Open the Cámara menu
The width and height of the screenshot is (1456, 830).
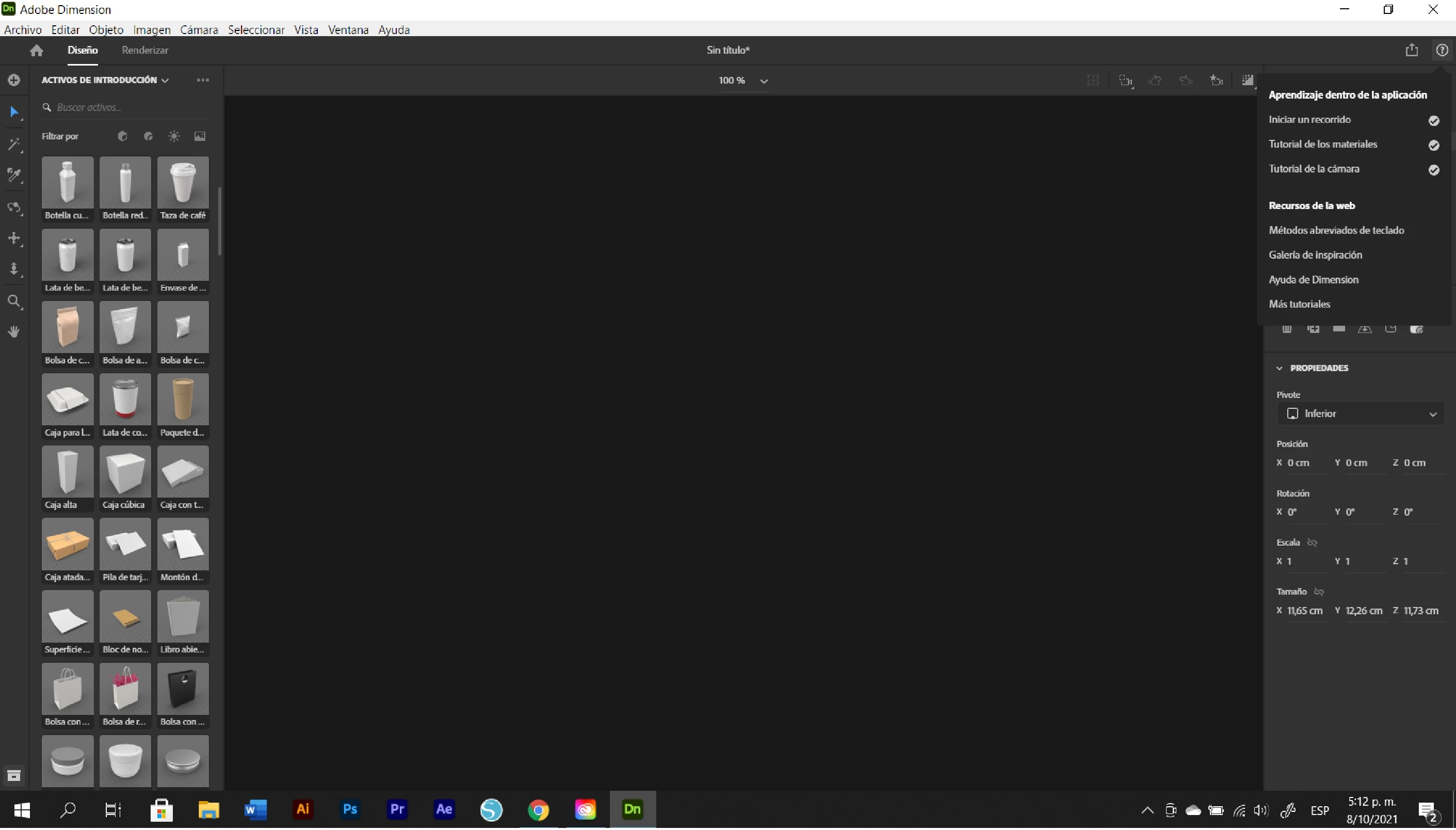[x=199, y=29]
